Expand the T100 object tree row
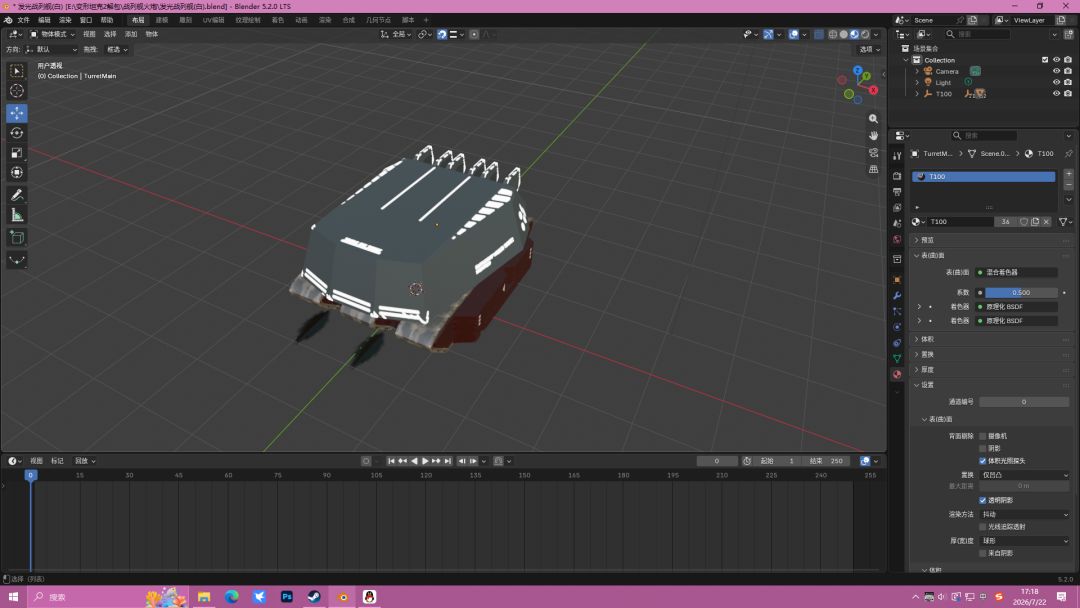This screenshot has width=1080, height=608. coord(917,94)
